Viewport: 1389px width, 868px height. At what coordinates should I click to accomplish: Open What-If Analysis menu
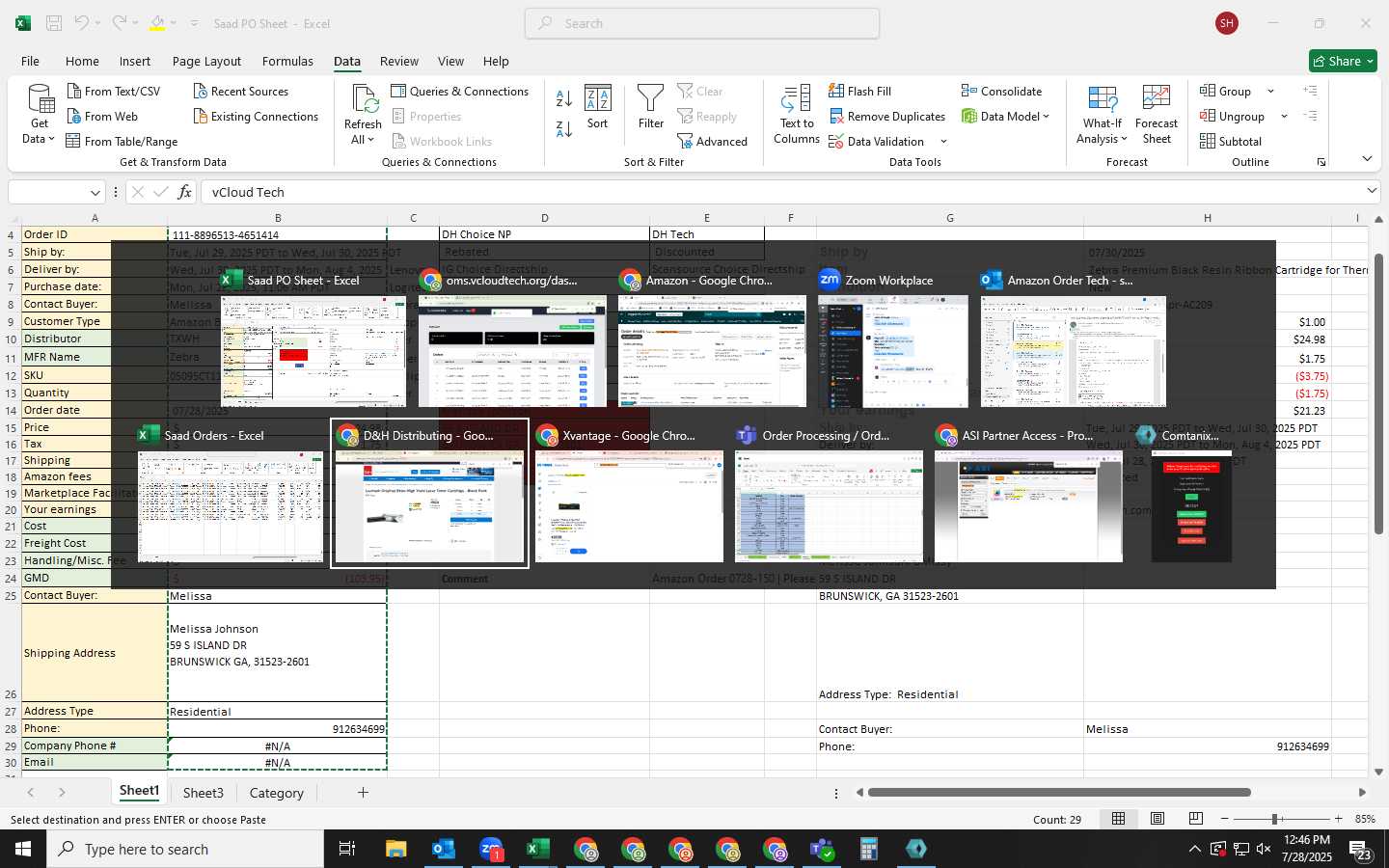pyautogui.click(x=1102, y=114)
